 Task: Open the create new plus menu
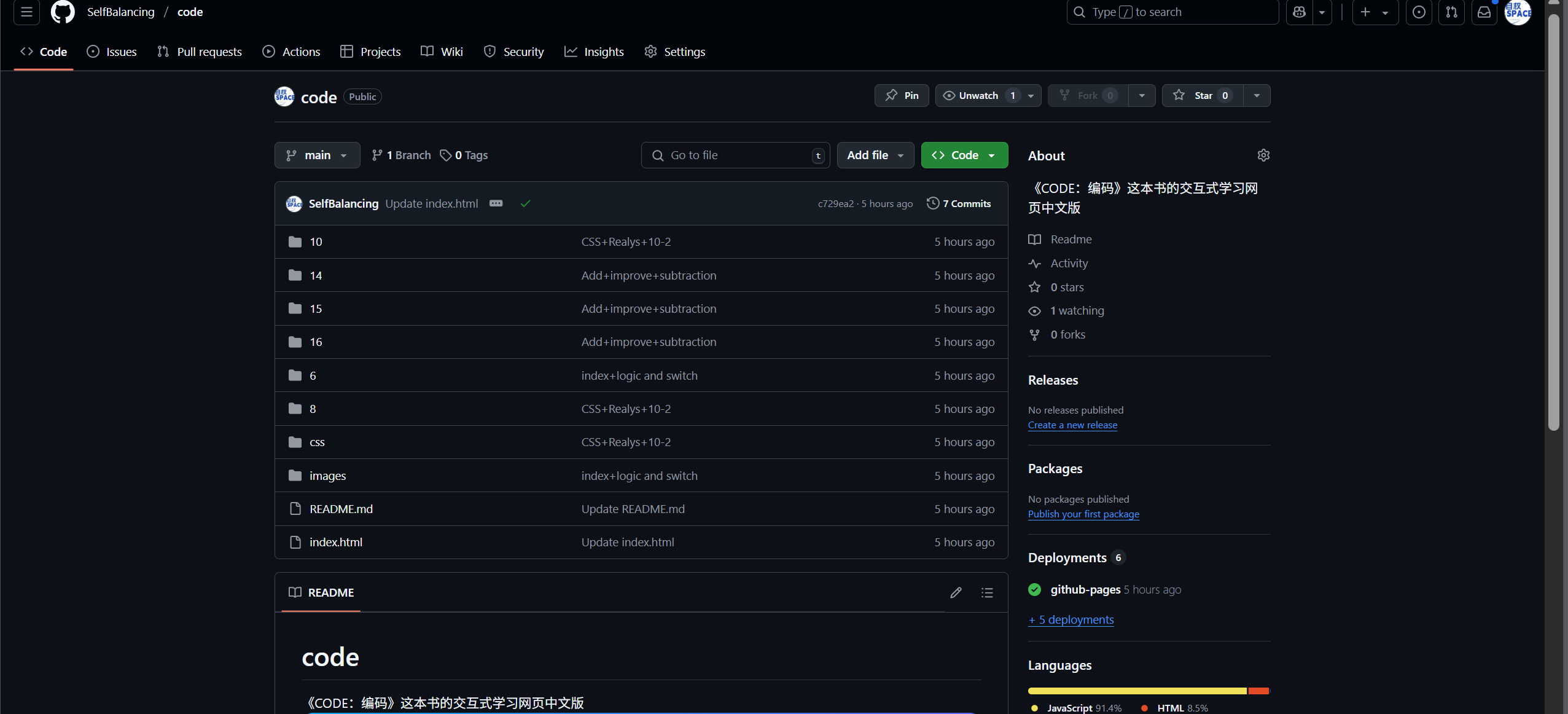(1375, 12)
